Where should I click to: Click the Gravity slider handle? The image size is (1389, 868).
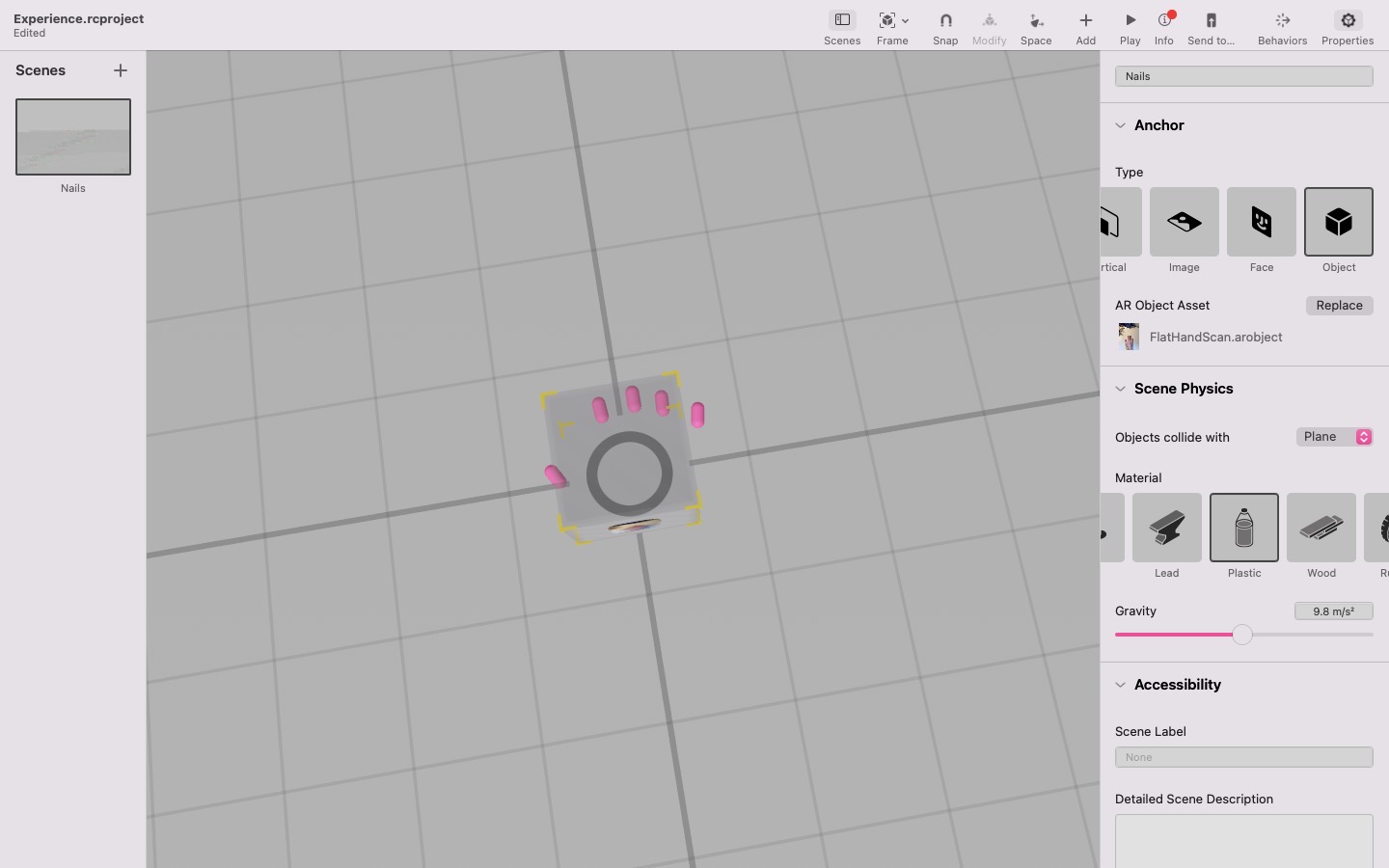[x=1242, y=635]
